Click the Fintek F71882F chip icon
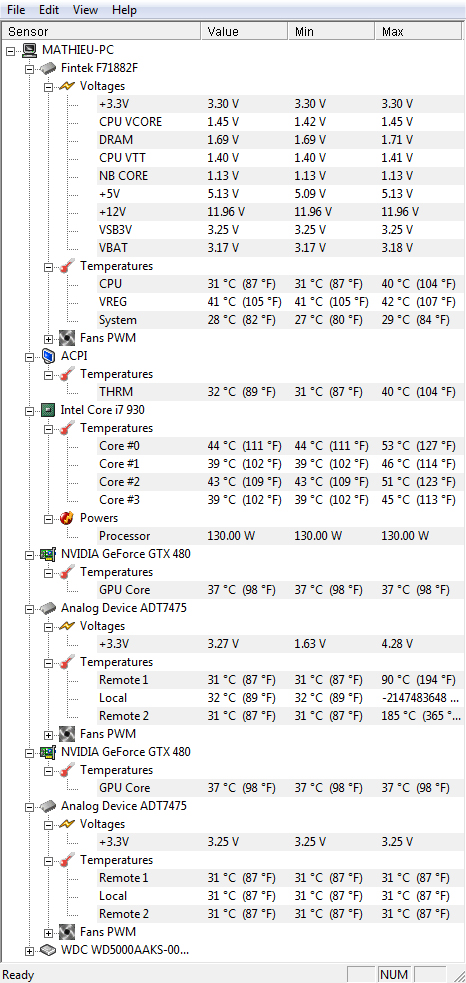The width and height of the screenshot is (466, 983). (48, 68)
